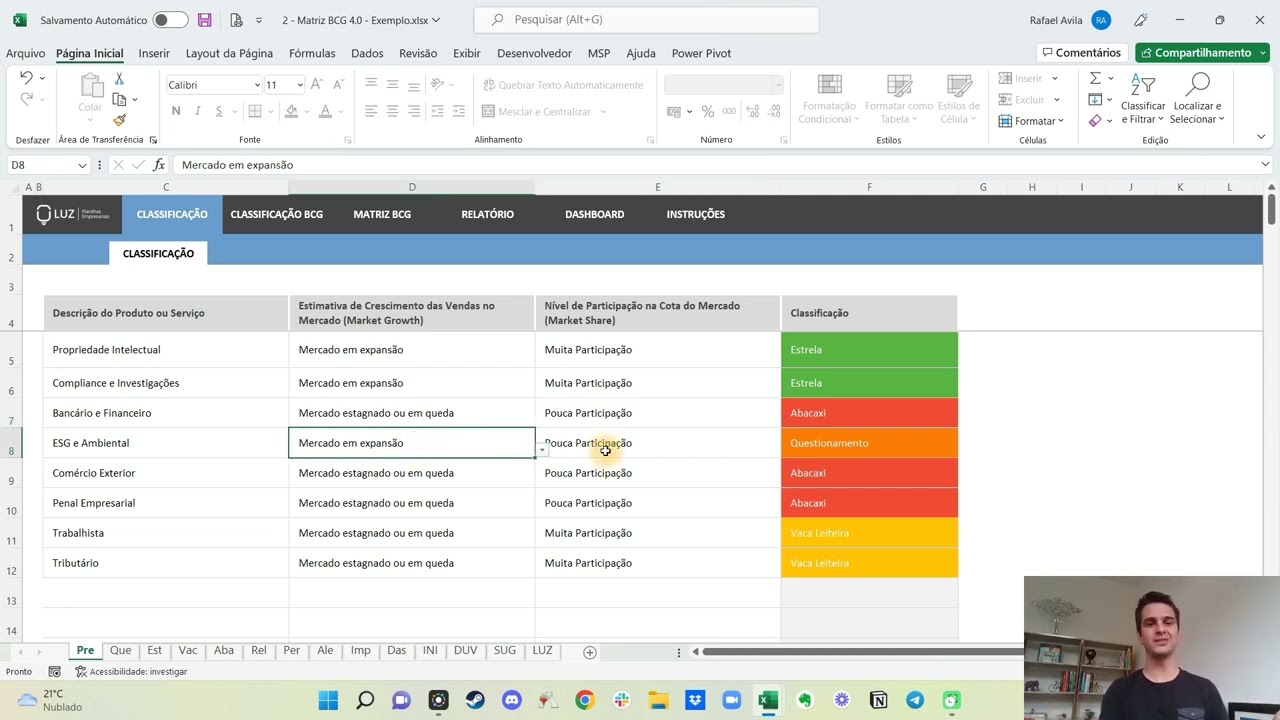Image resolution: width=1280 pixels, height=720 pixels.
Task: Go to MATRIZ BCG navigation link
Action: coord(382,214)
